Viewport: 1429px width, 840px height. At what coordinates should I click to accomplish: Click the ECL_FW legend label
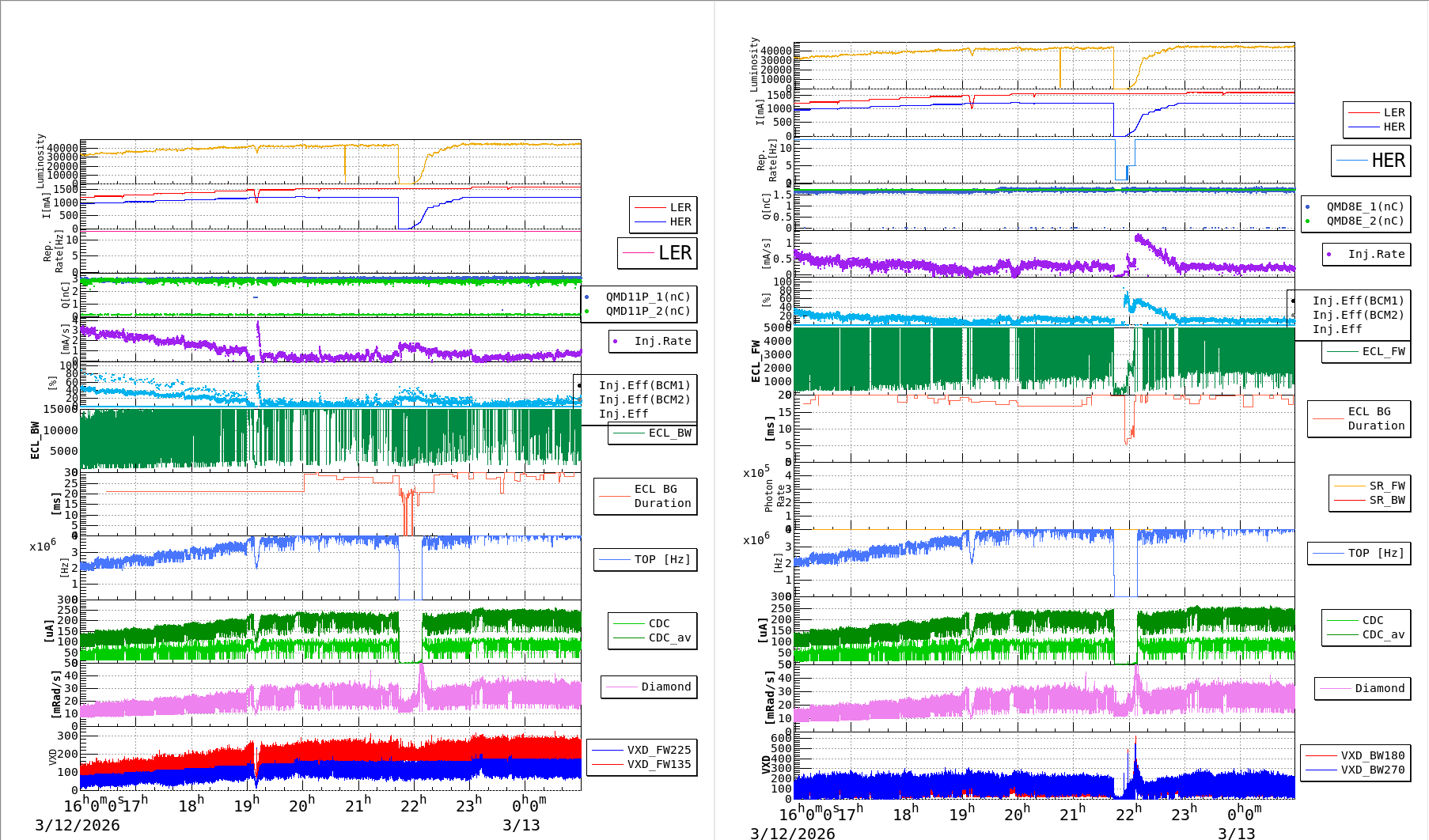pyautogui.click(x=1383, y=351)
